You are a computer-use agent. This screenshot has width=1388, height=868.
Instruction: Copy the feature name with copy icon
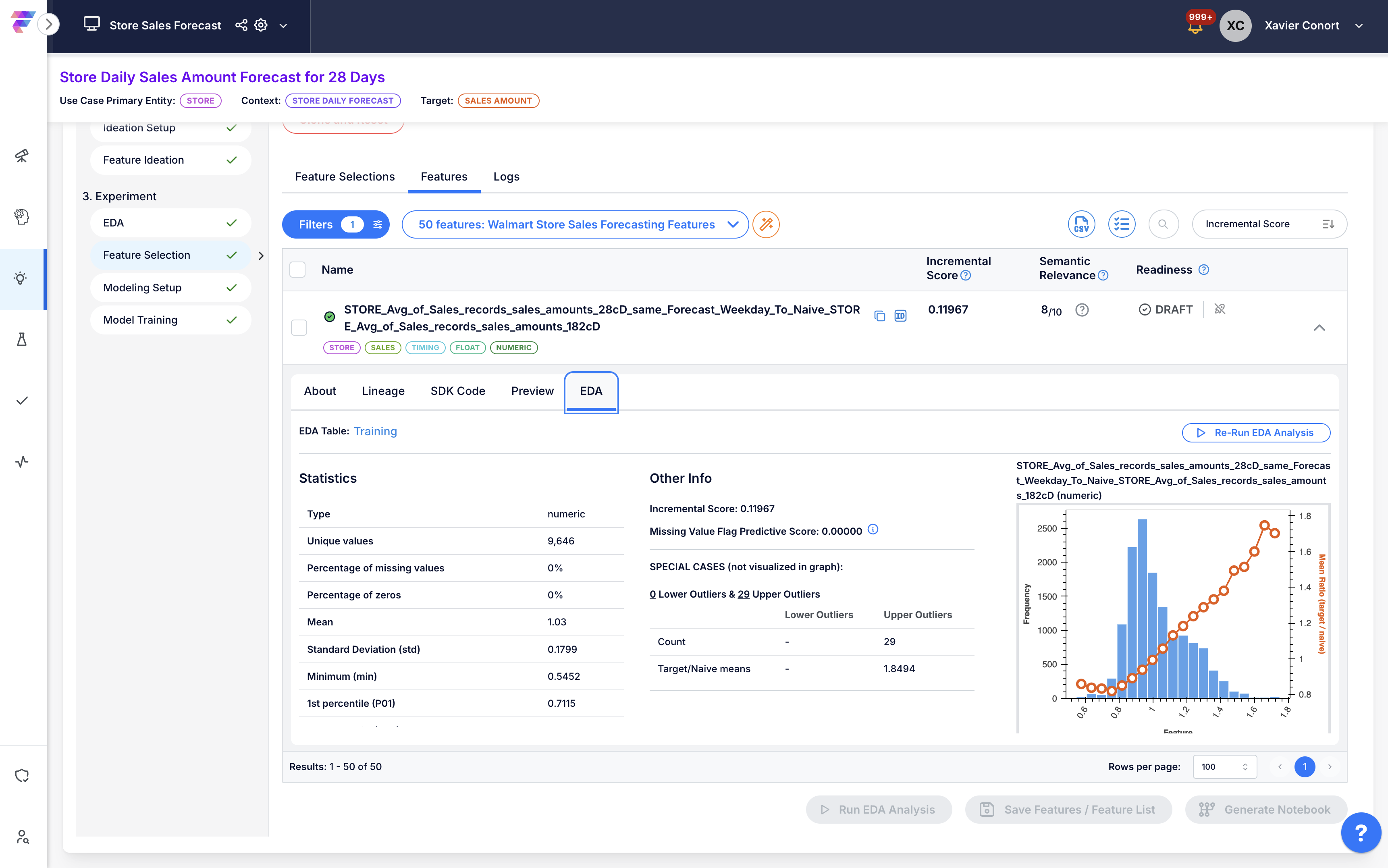(879, 316)
